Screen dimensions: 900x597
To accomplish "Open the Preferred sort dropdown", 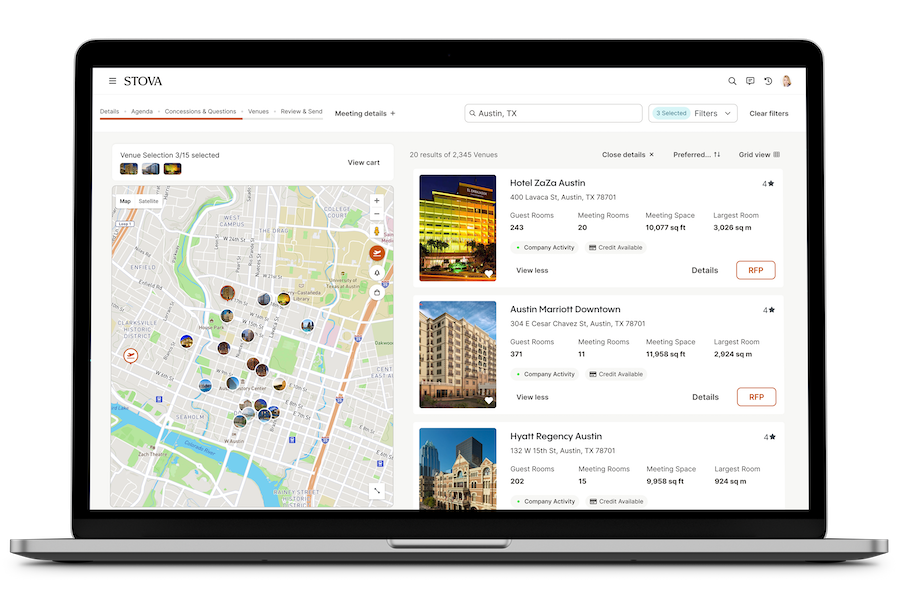I will click(696, 154).
